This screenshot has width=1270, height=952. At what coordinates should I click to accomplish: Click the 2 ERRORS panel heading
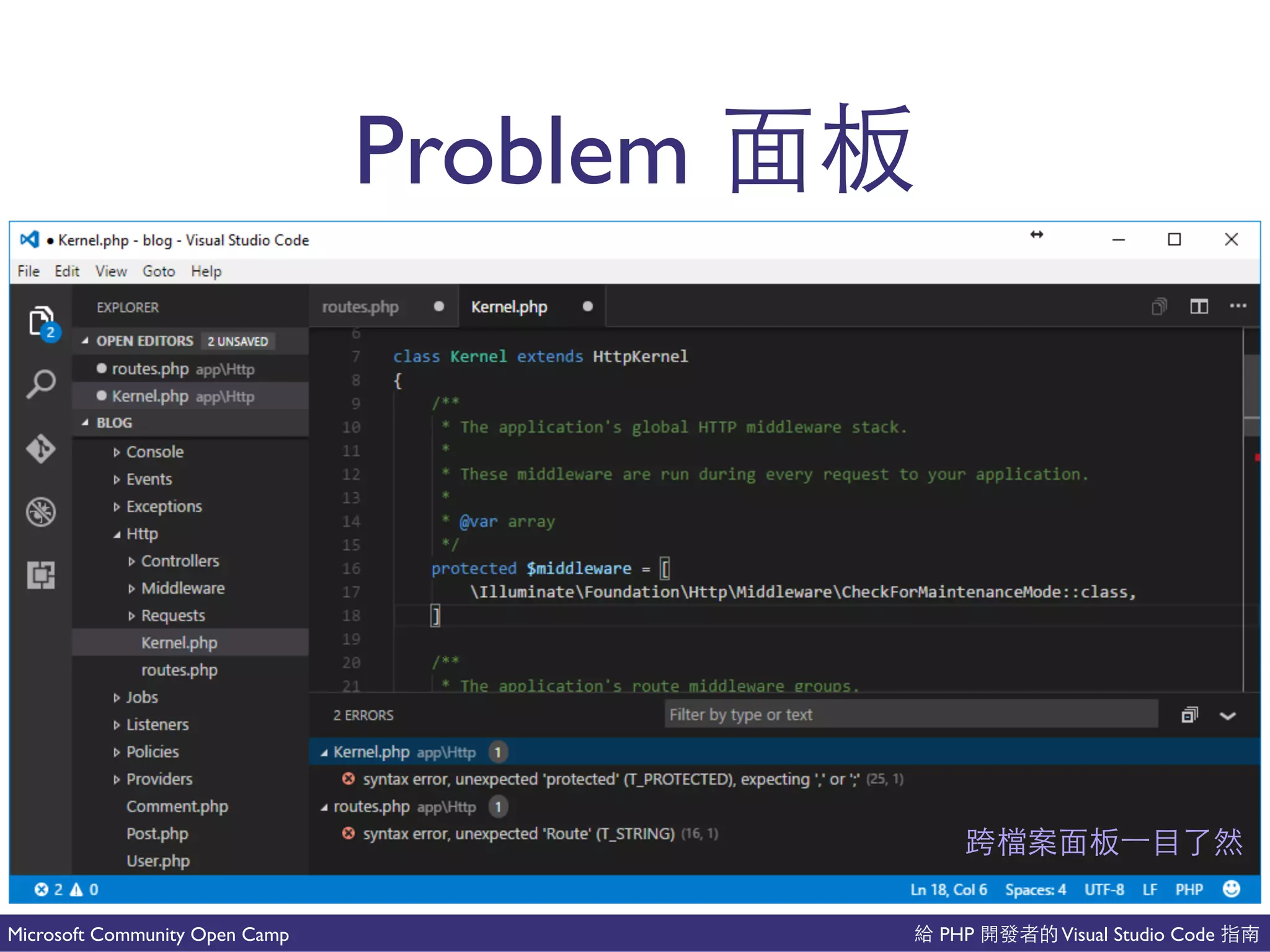click(363, 715)
